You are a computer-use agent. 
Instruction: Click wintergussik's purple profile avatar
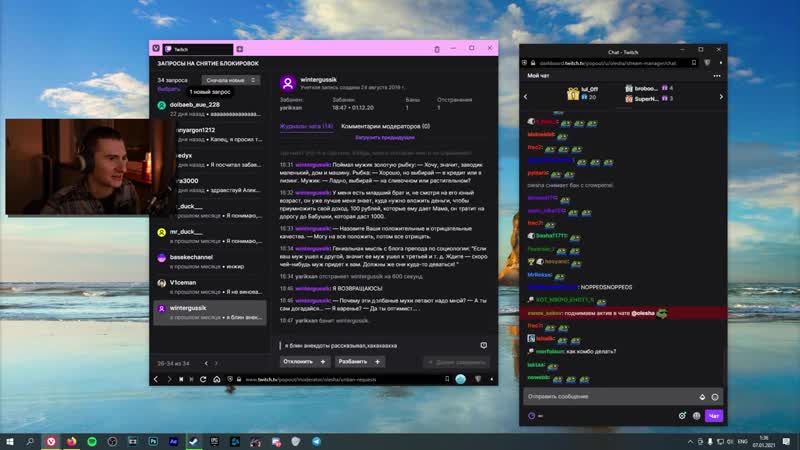pyautogui.click(x=288, y=83)
